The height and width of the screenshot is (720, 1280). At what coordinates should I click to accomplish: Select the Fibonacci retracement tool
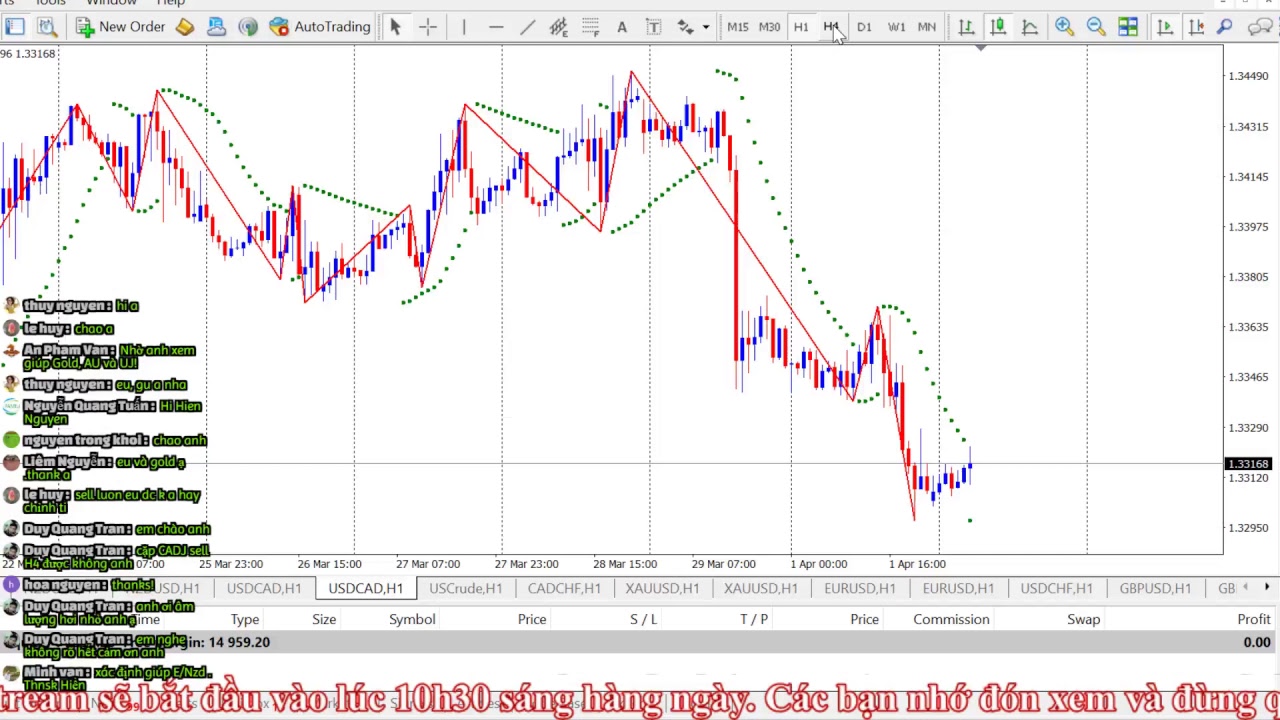point(590,27)
